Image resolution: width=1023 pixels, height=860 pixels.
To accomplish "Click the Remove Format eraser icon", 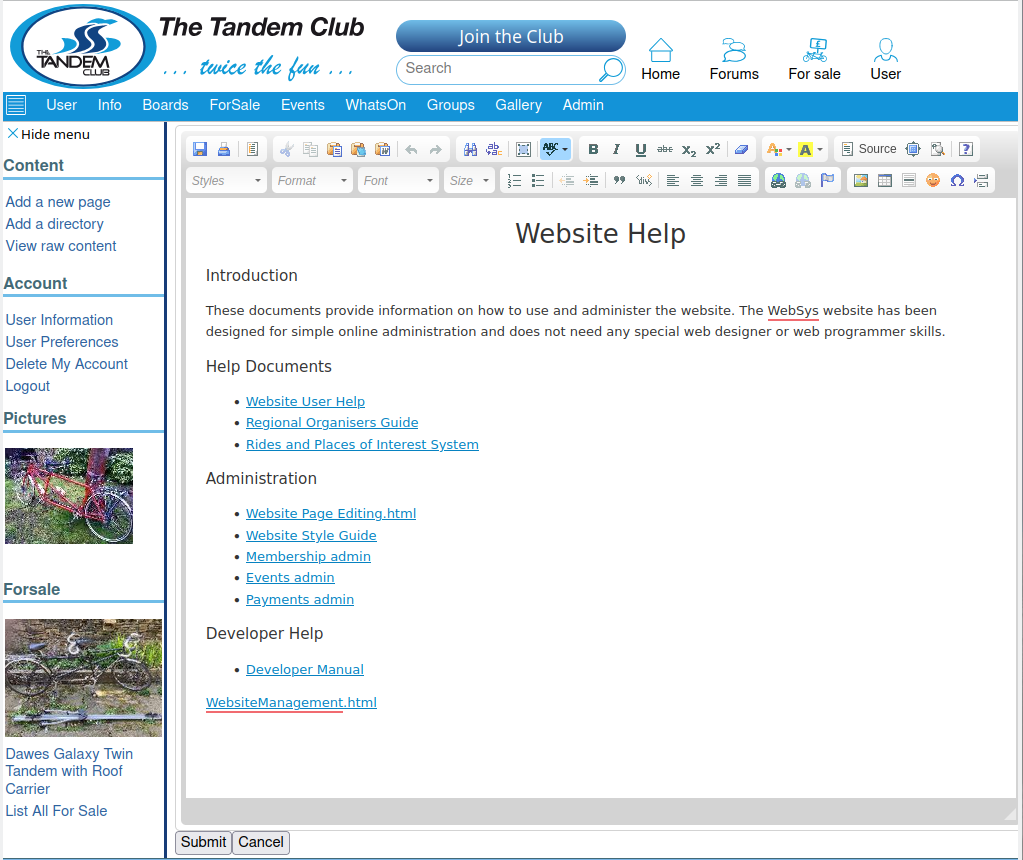I will pos(741,149).
